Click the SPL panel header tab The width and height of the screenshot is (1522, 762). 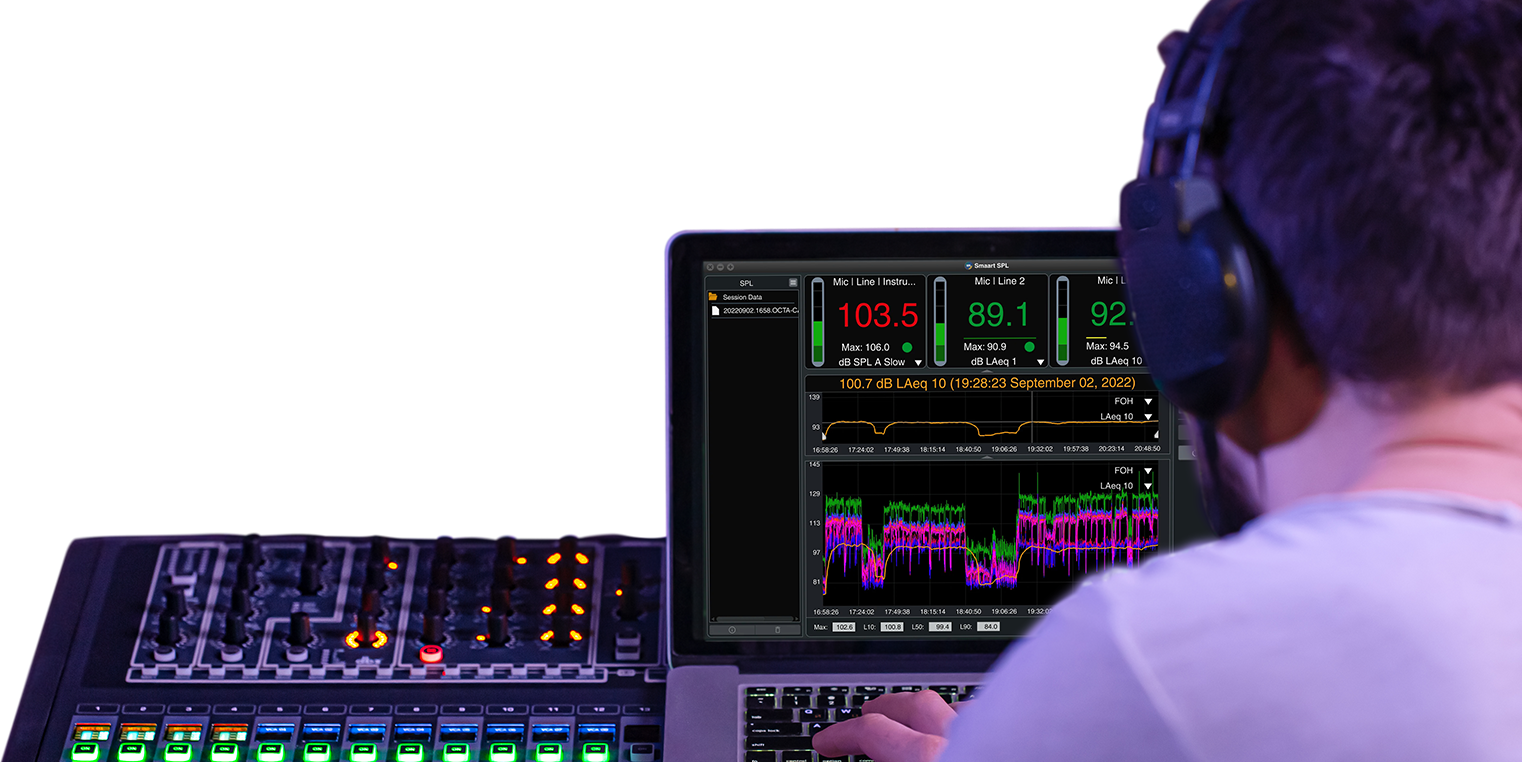click(x=746, y=283)
